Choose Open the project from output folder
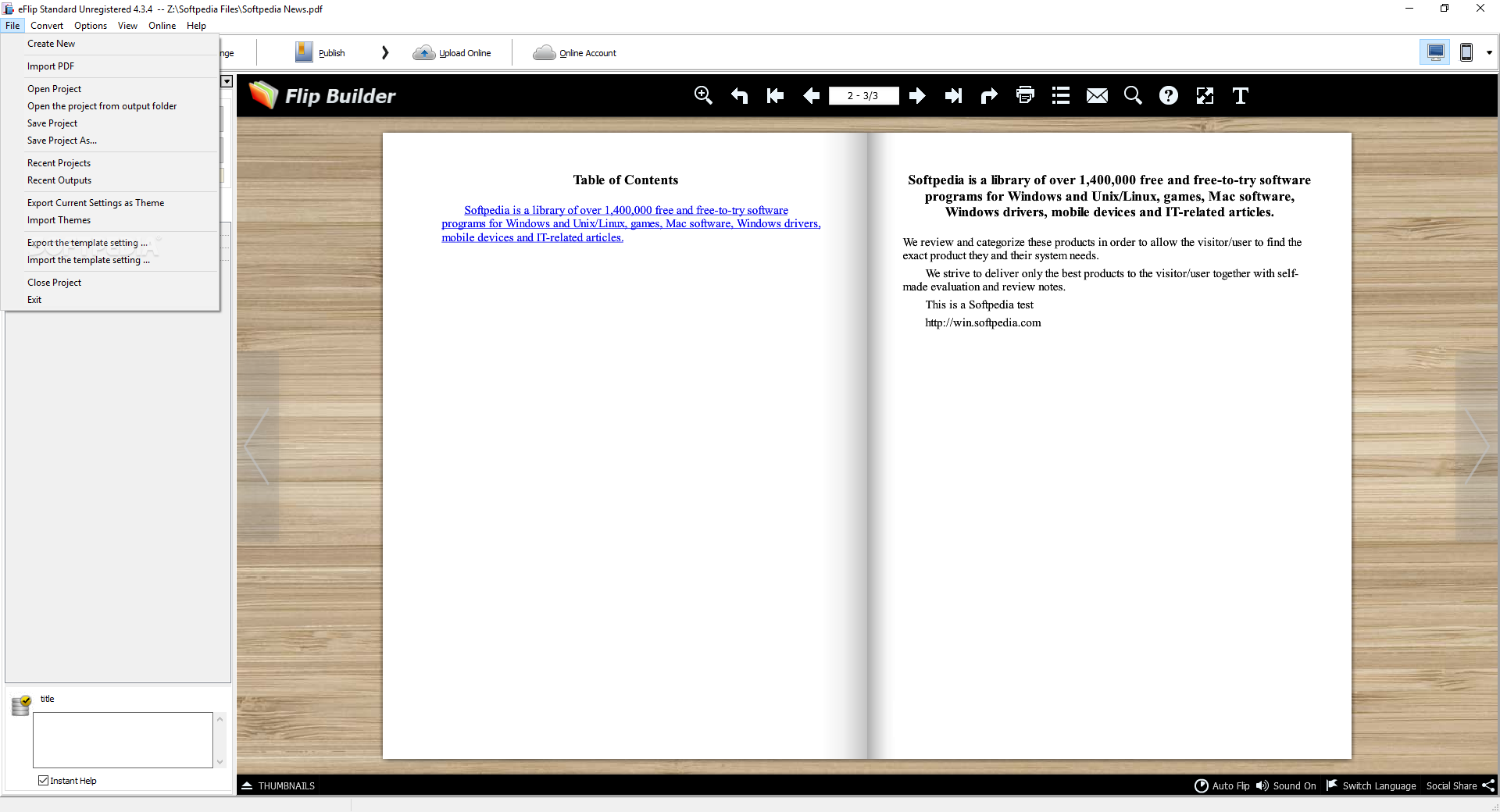The image size is (1500, 812). 110,106
